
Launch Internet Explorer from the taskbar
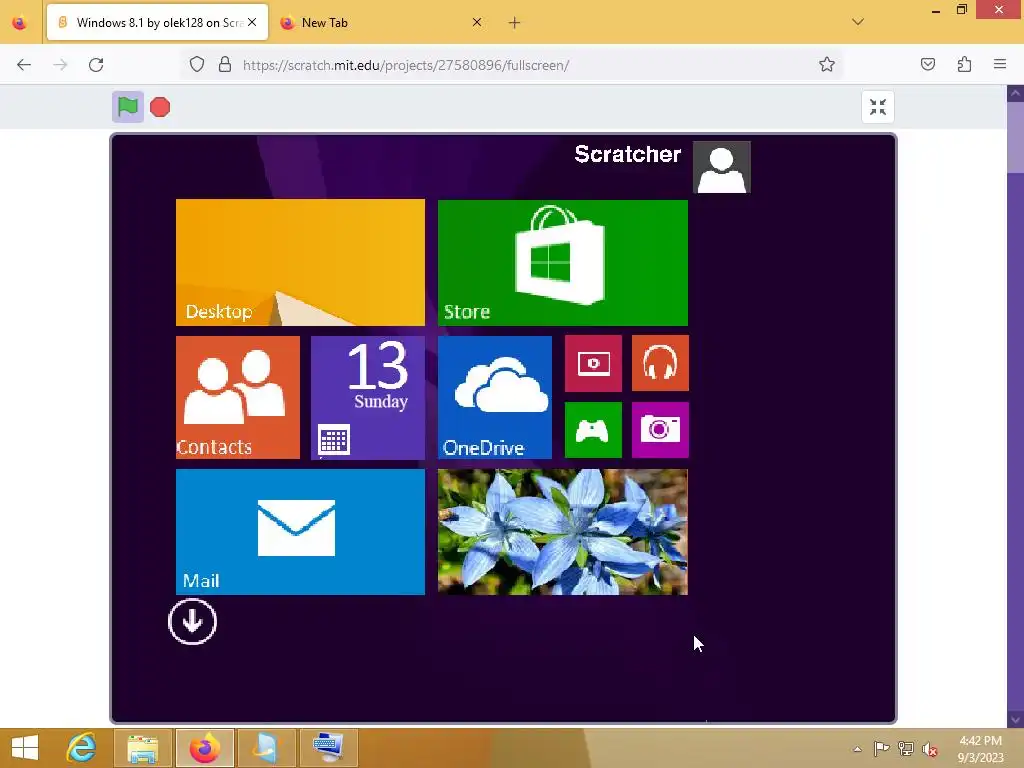coord(81,748)
